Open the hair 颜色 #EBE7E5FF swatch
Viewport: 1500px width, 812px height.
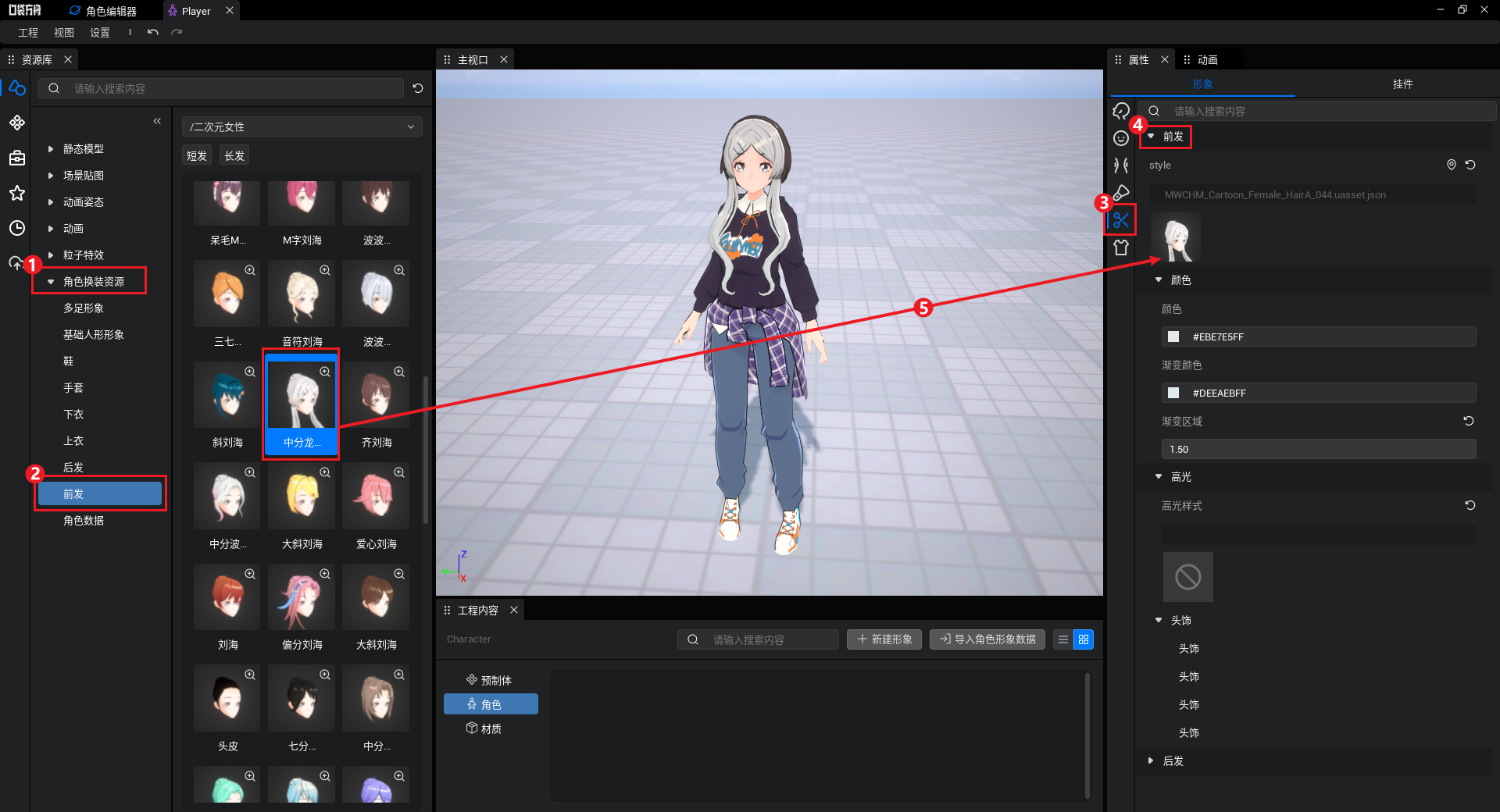1173,337
